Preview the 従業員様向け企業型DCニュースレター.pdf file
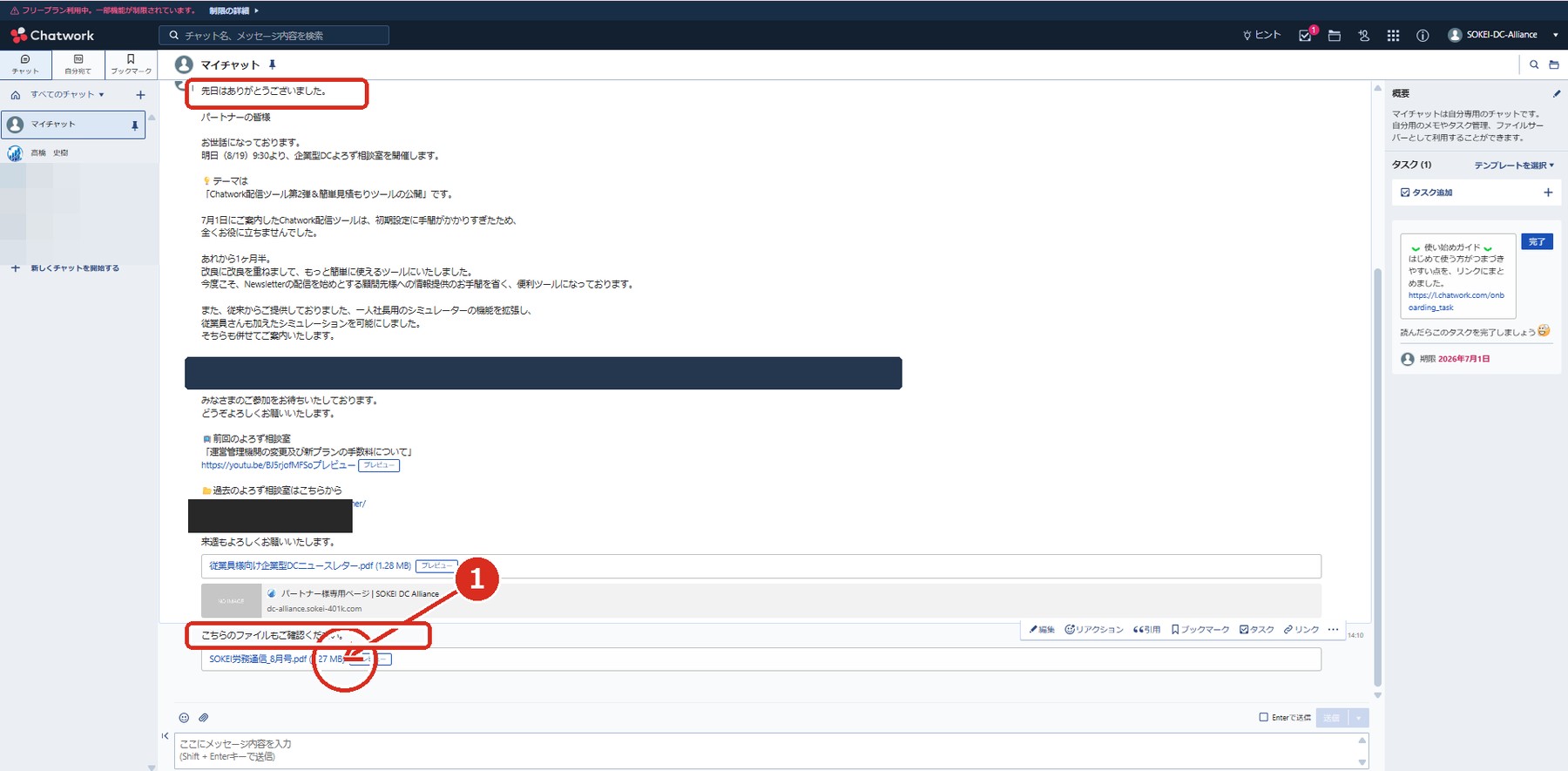Image resolution: width=1568 pixels, height=771 pixels. [x=436, y=565]
